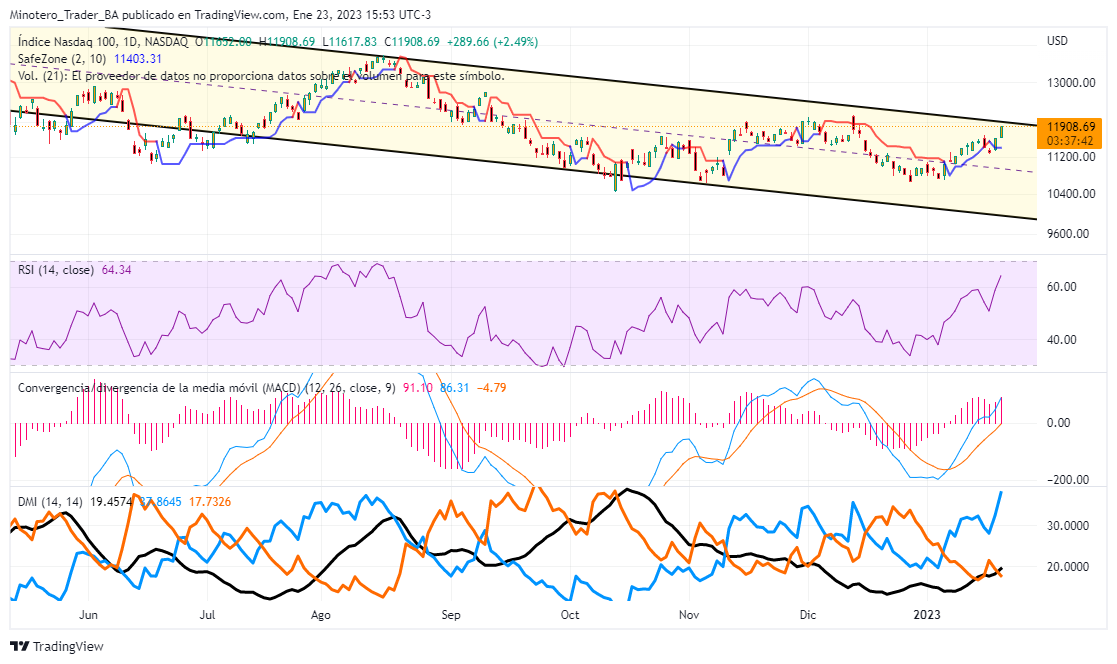This screenshot has height=664, width=1117.
Task: Click the TradingView logo icon
Action: coord(19,646)
